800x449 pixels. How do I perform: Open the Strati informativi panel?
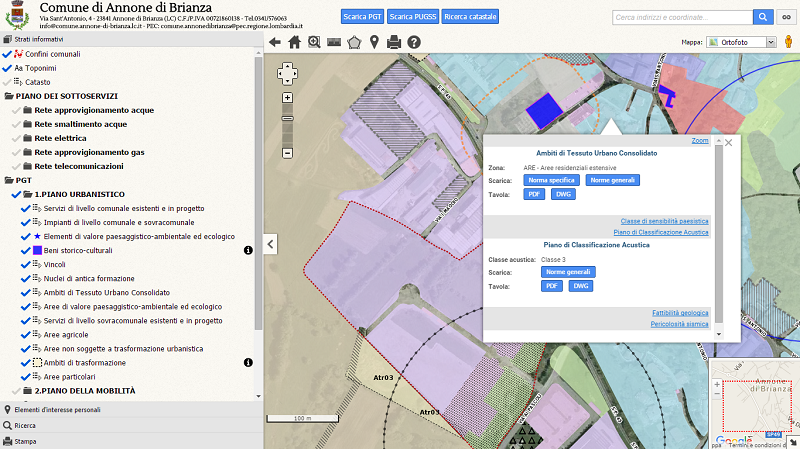132,39
